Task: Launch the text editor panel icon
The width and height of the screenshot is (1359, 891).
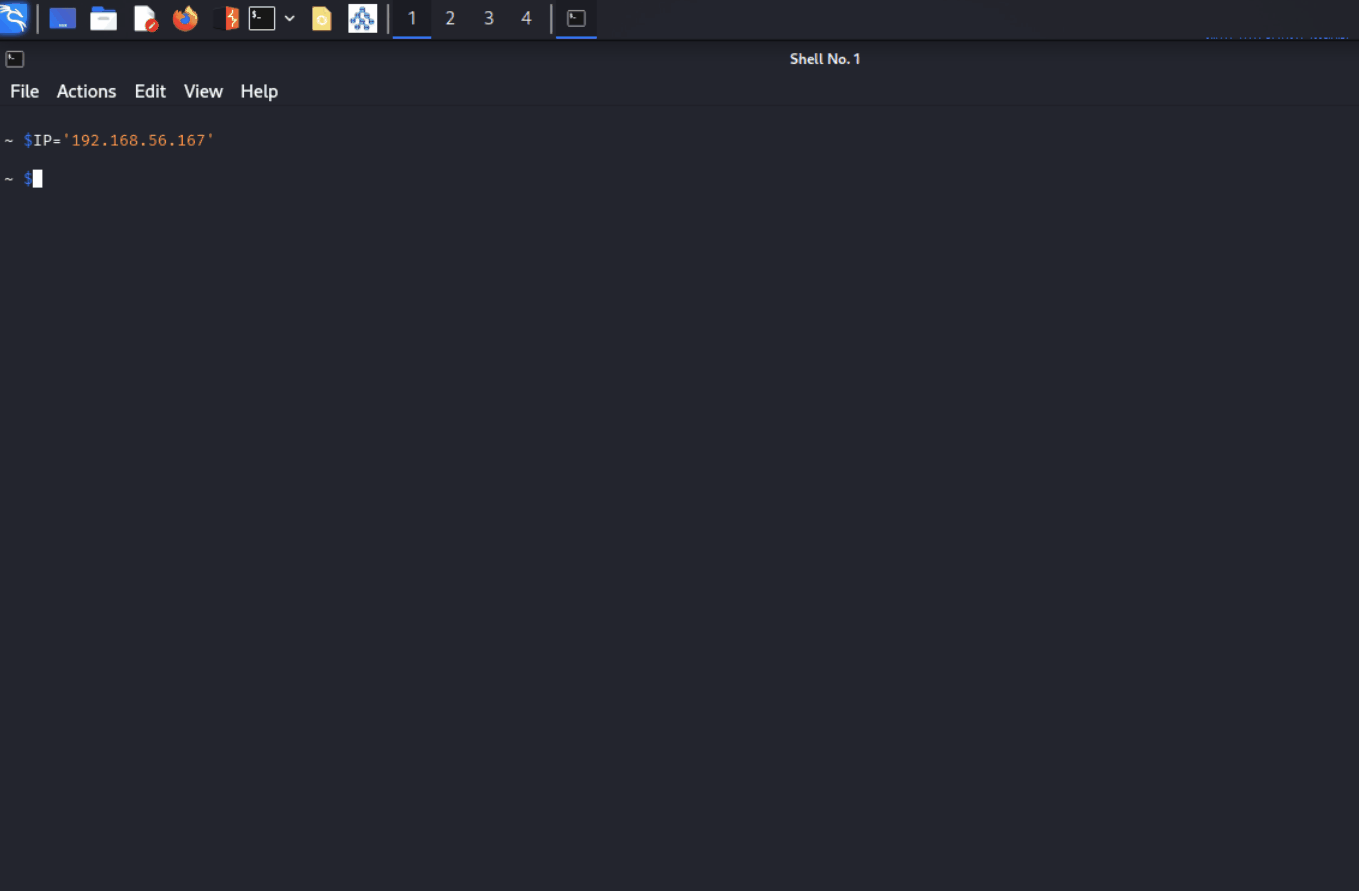Action: [x=146, y=18]
